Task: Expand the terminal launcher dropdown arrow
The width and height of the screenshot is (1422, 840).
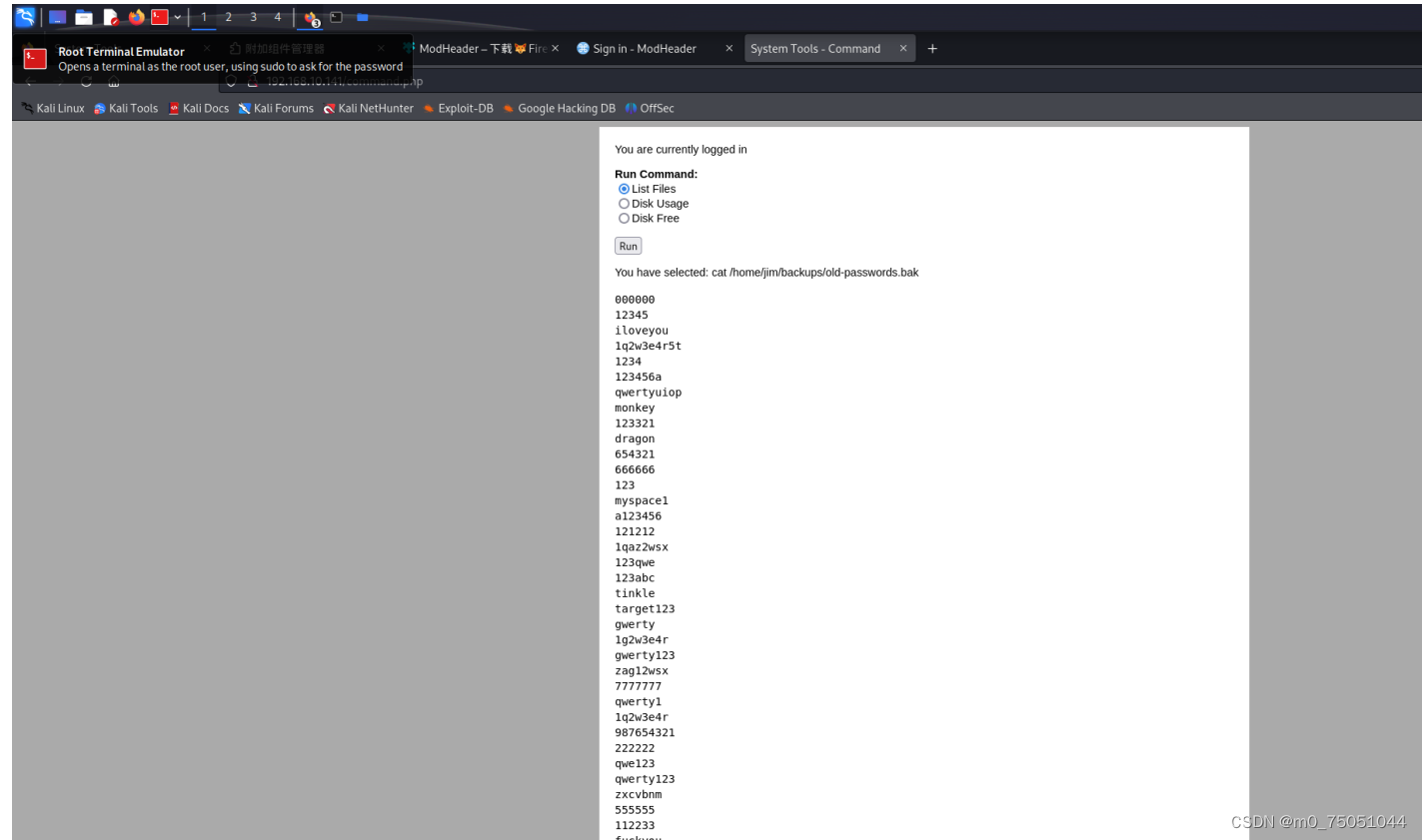Action: [178, 17]
